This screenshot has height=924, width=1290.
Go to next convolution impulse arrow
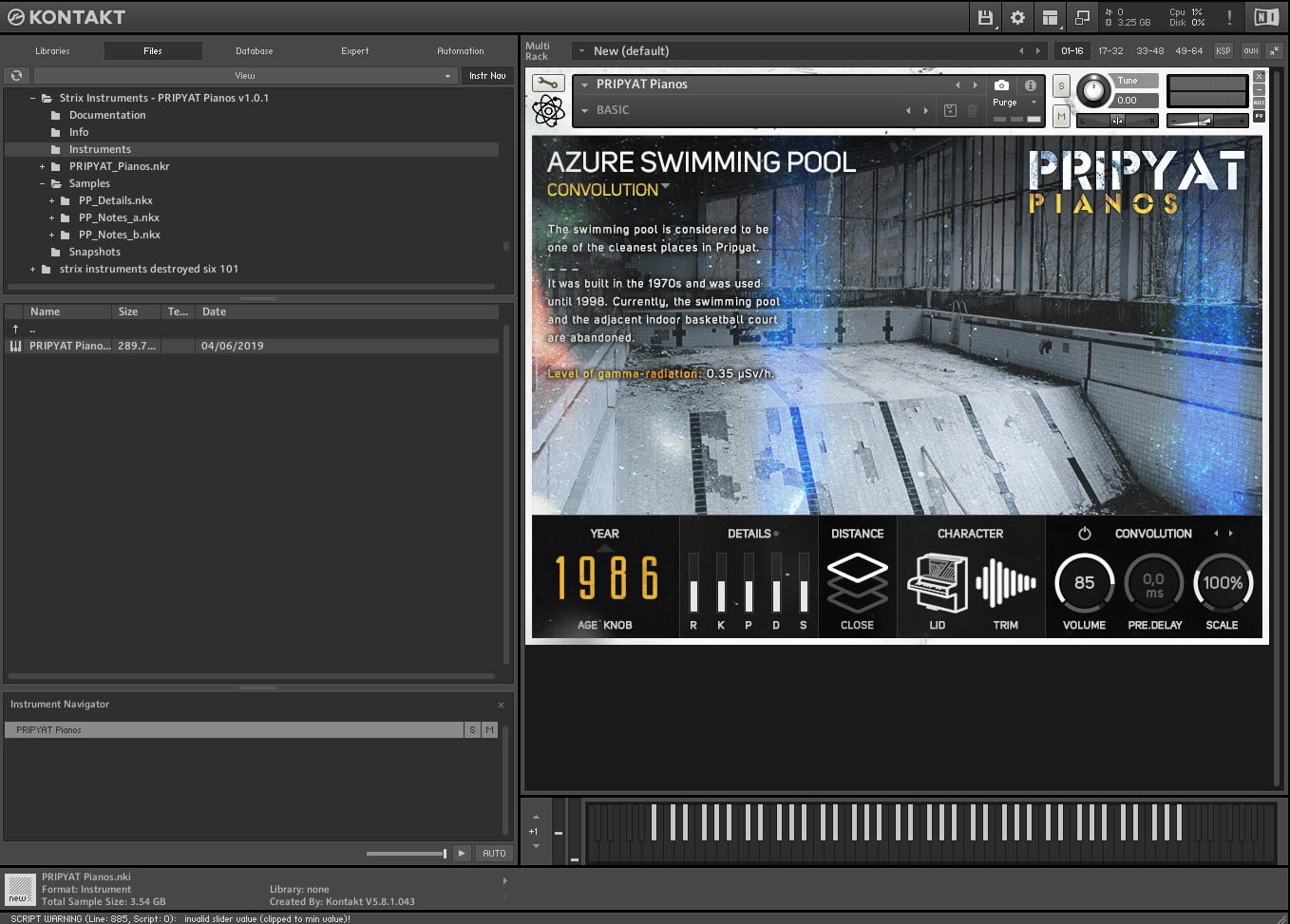click(1231, 534)
